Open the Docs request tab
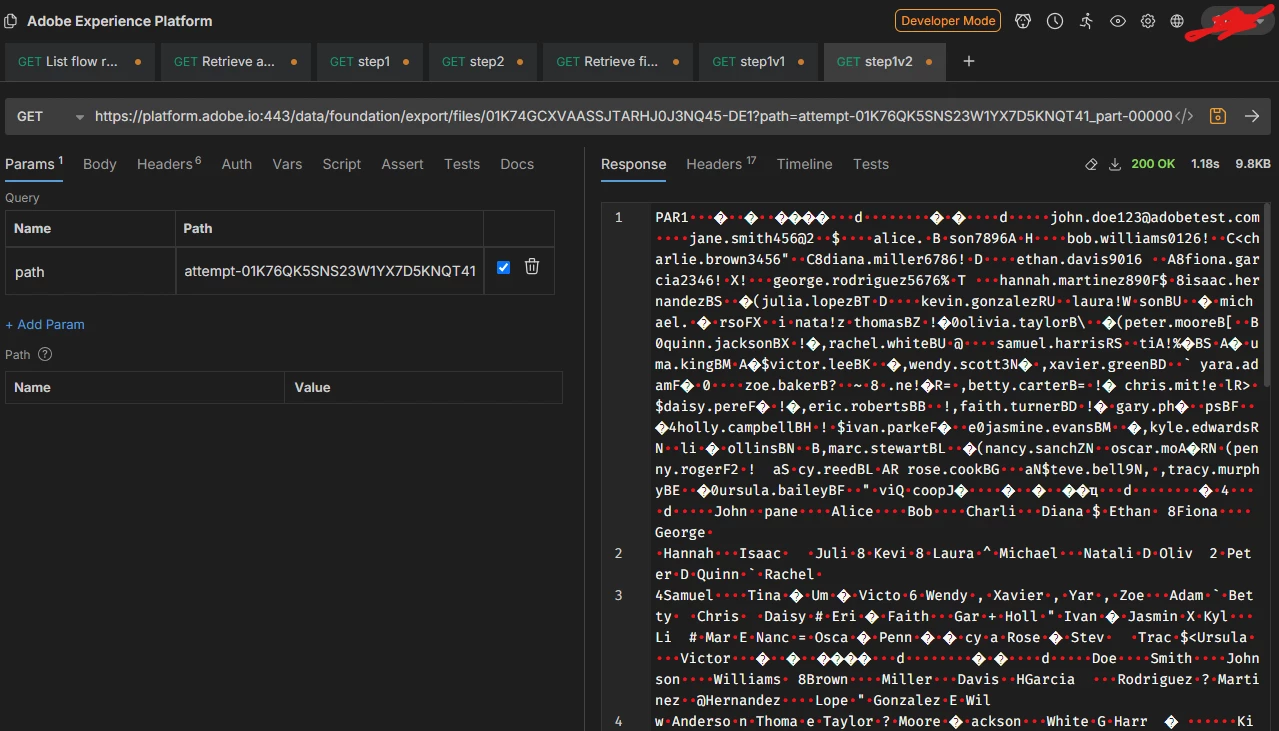 (x=517, y=164)
